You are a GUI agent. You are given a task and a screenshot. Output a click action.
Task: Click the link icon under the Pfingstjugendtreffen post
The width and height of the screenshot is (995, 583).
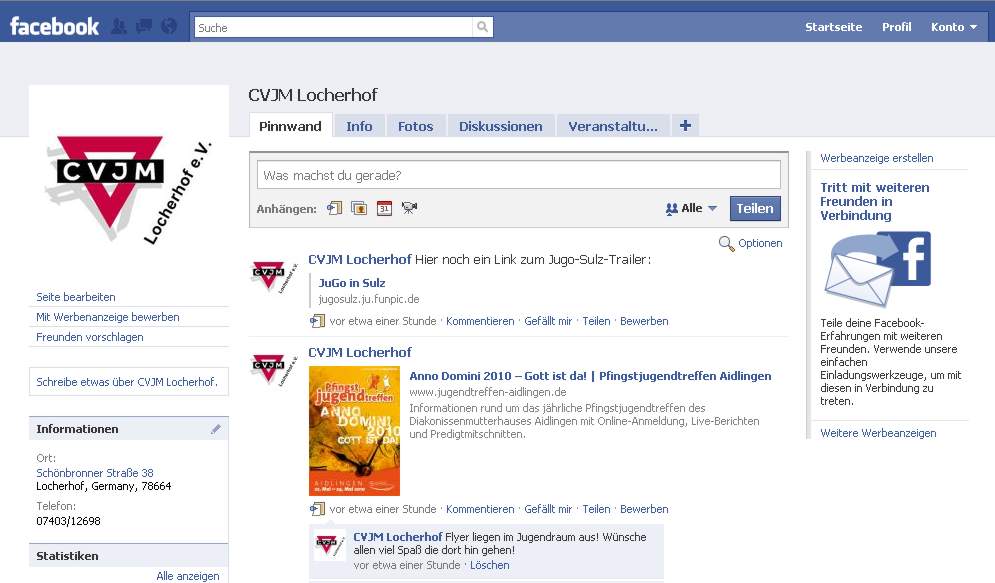[x=317, y=509]
